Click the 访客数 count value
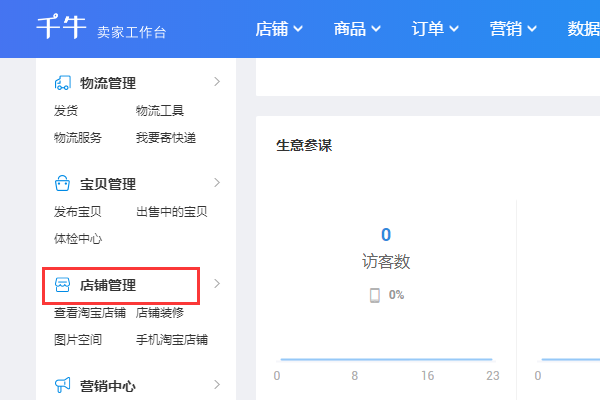This screenshot has height=400, width=600. pyautogui.click(x=386, y=235)
